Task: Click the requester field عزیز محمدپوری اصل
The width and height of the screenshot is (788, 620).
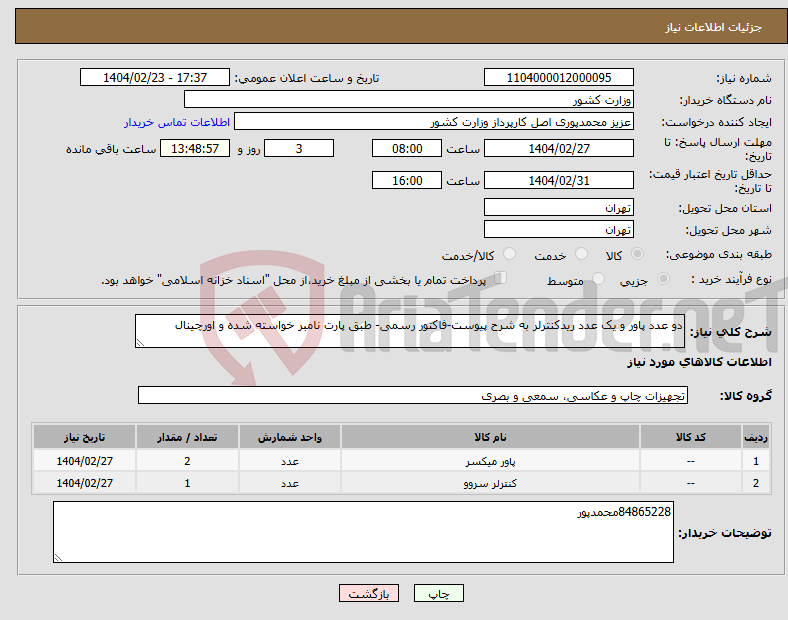Action: click(434, 122)
